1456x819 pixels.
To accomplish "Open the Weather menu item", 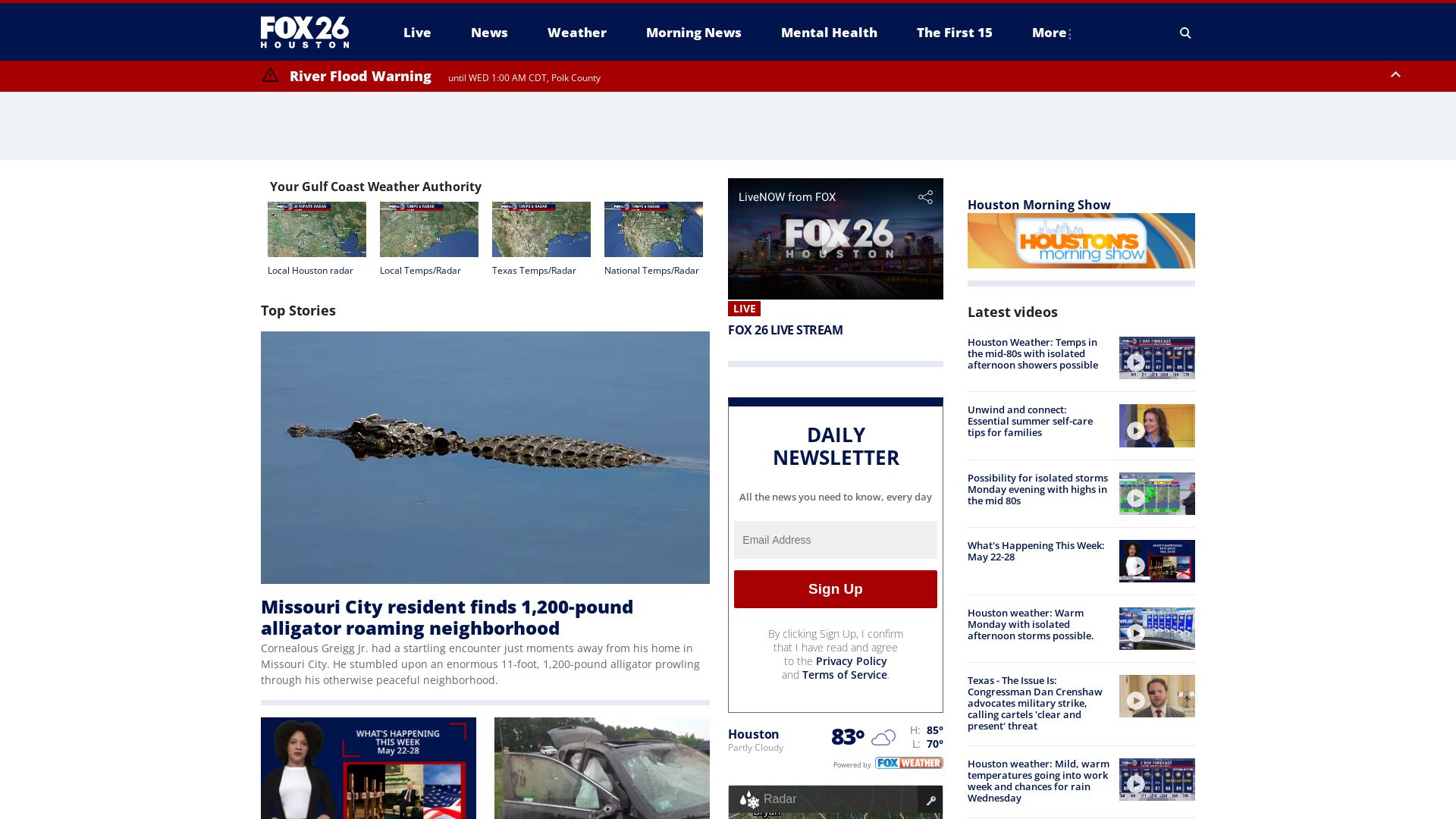I will tap(577, 33).
